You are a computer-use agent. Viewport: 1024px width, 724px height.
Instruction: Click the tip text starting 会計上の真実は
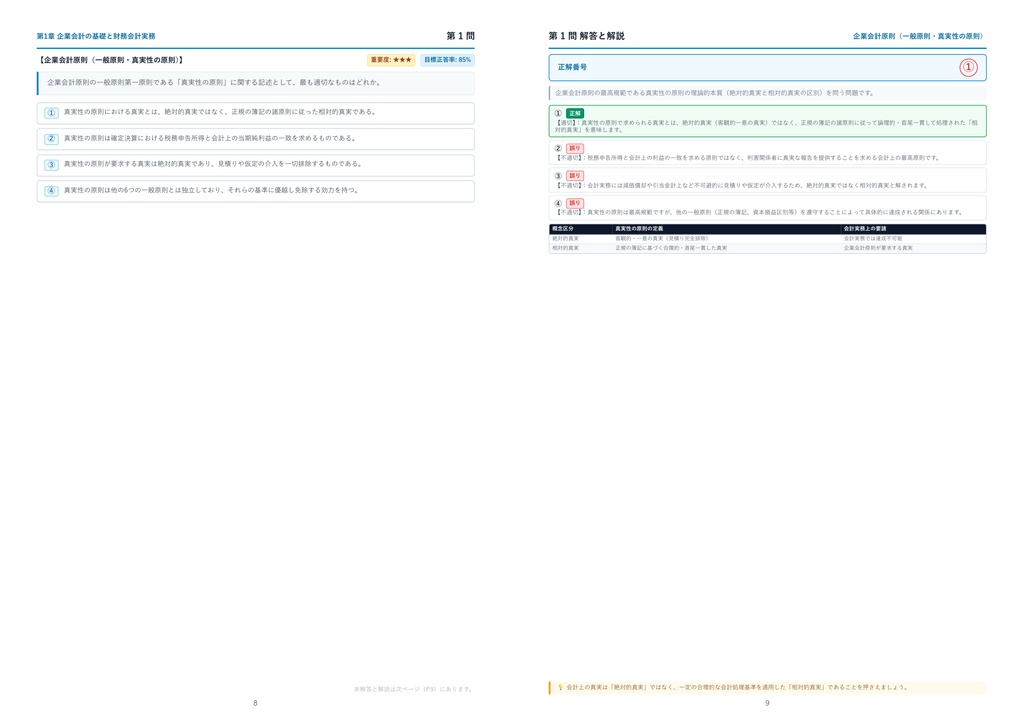pyautogui.click(x=737, y=687)
